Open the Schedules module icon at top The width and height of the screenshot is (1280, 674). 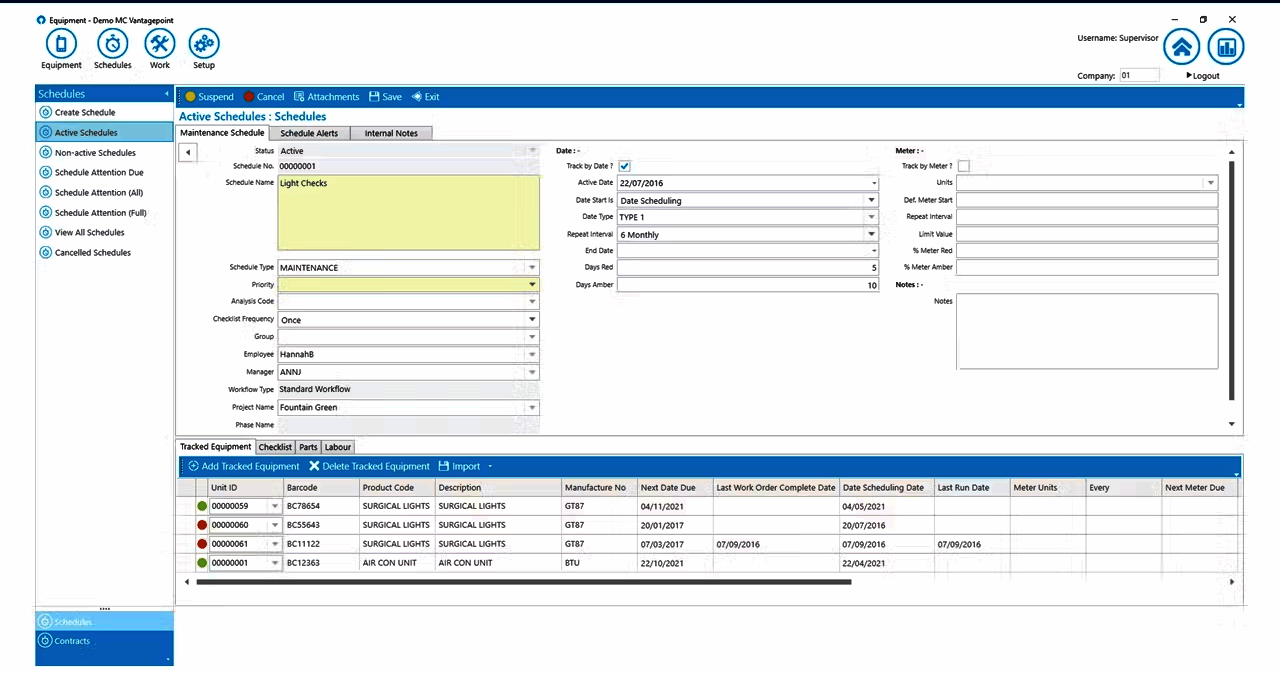[112, 44]
